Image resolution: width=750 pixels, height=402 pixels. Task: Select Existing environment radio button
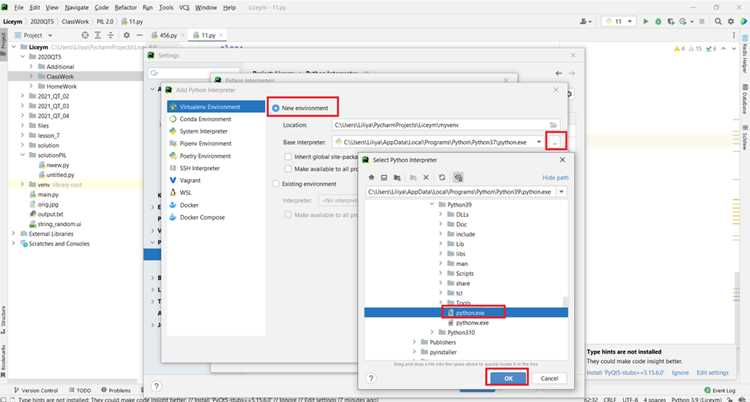[276, 184]
